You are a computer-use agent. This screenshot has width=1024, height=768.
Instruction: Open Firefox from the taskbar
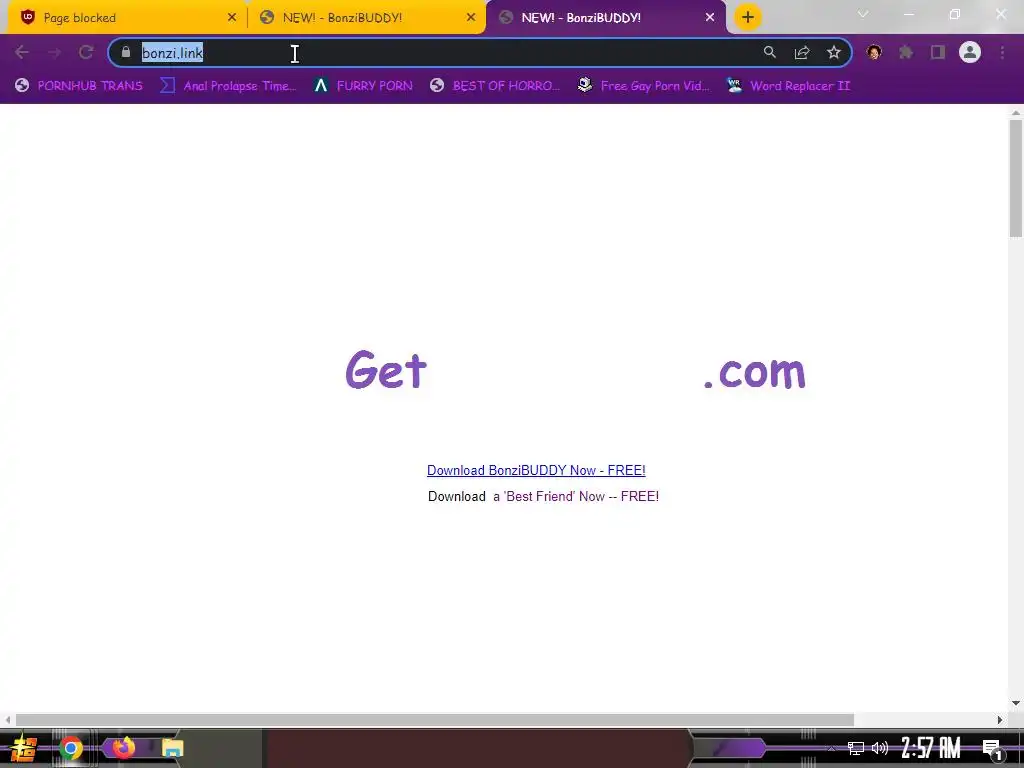(123, 747)
